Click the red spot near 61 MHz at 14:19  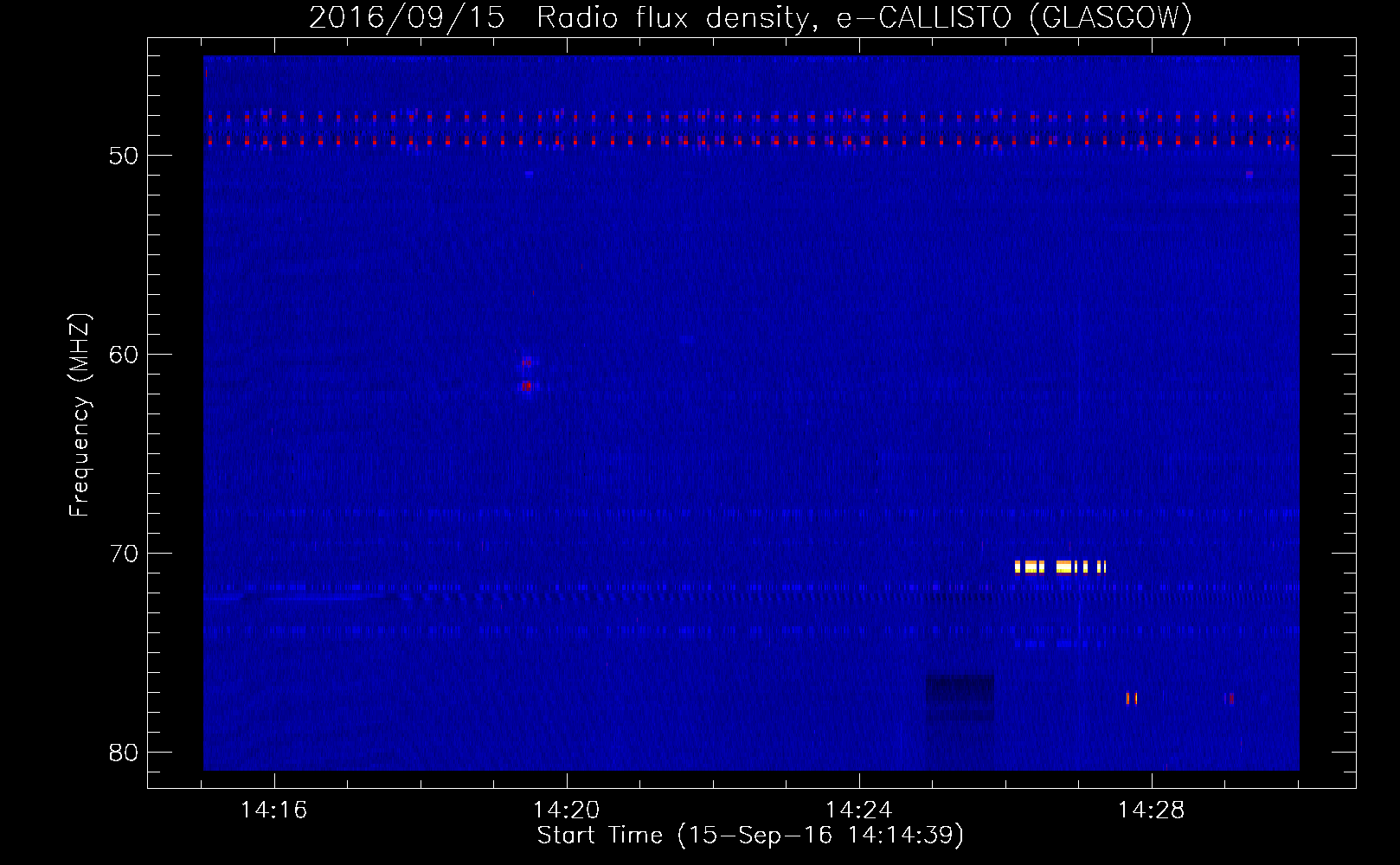click(526, 386)
